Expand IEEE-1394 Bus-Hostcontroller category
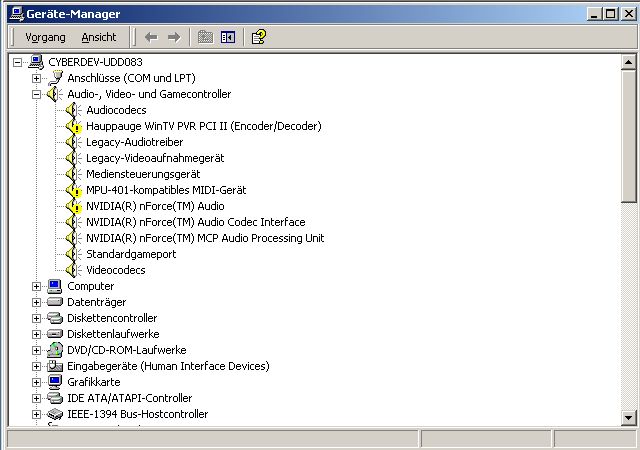640x450 pixels. (36, 414)
